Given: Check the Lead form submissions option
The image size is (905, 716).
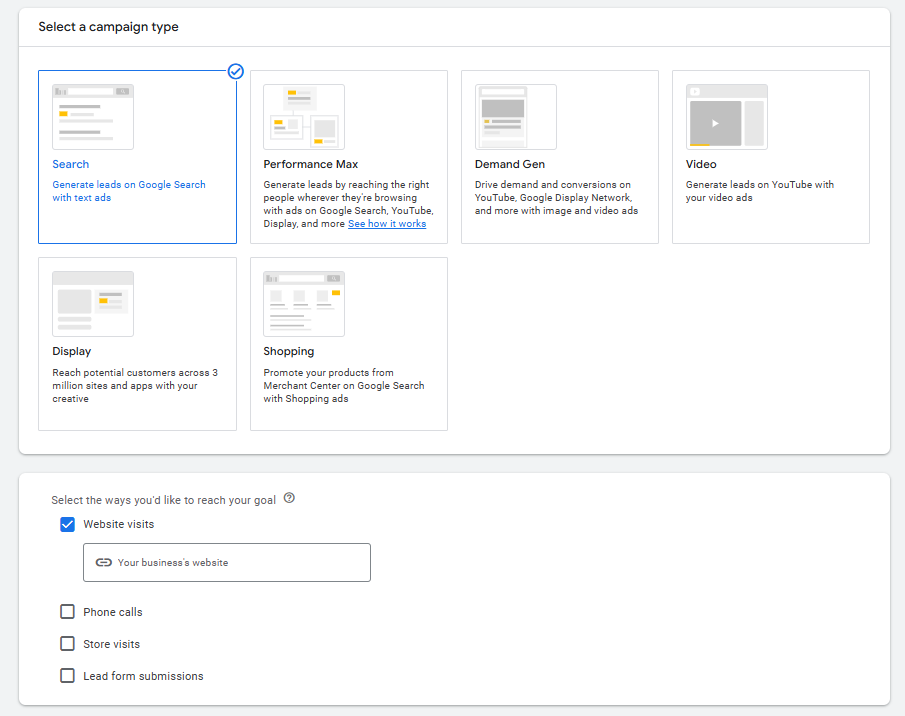Looking at the screenshot, I should click(68, 676).
